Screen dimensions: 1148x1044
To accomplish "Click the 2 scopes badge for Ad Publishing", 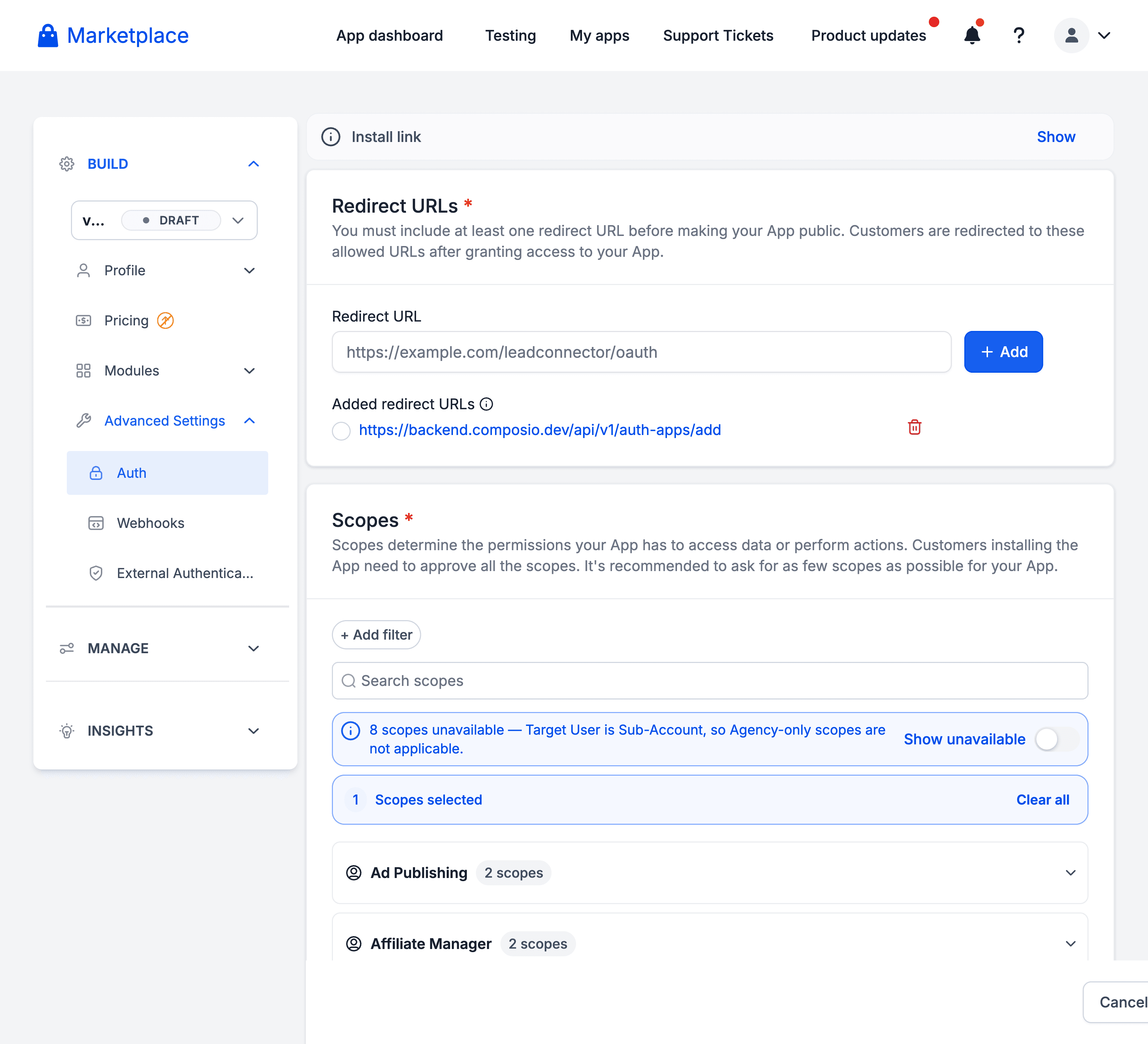I will coord(513,873).
